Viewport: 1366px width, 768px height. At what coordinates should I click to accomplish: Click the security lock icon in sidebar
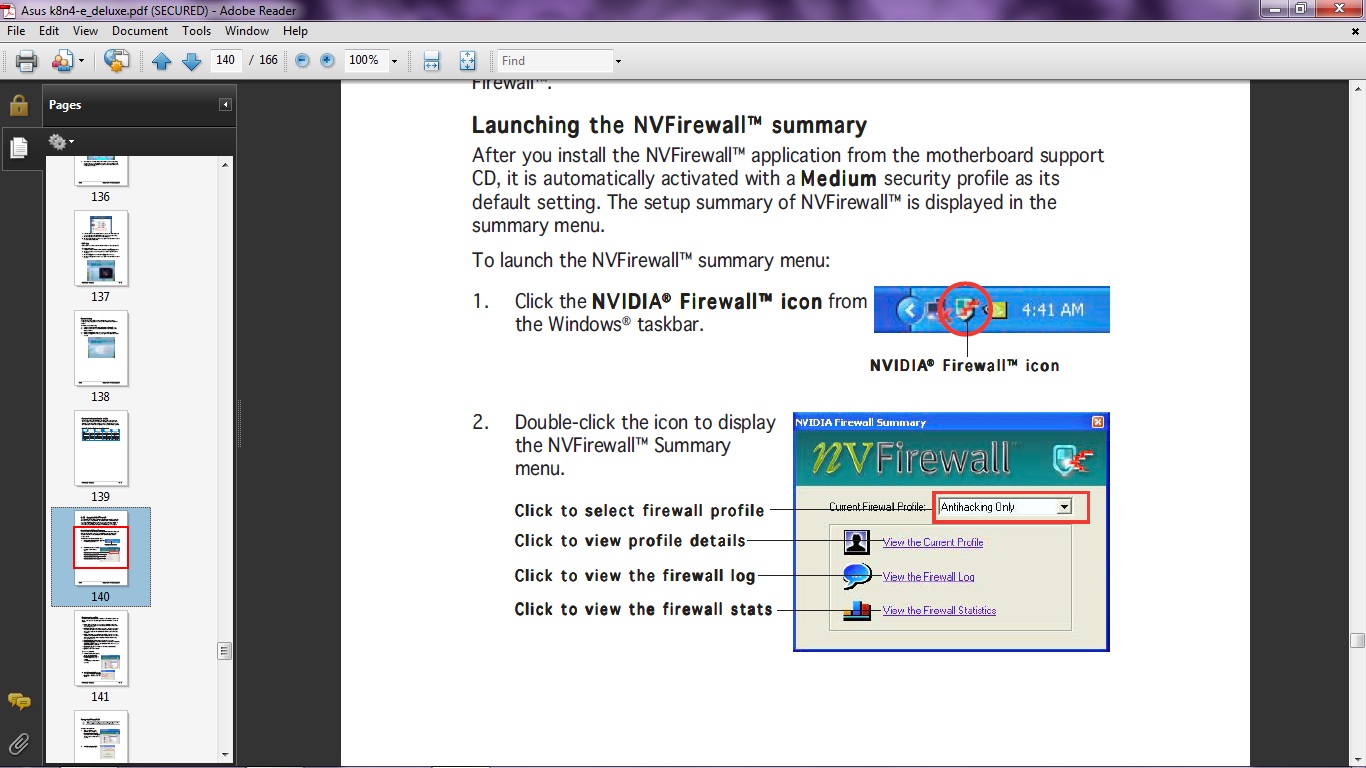[18, 105]
